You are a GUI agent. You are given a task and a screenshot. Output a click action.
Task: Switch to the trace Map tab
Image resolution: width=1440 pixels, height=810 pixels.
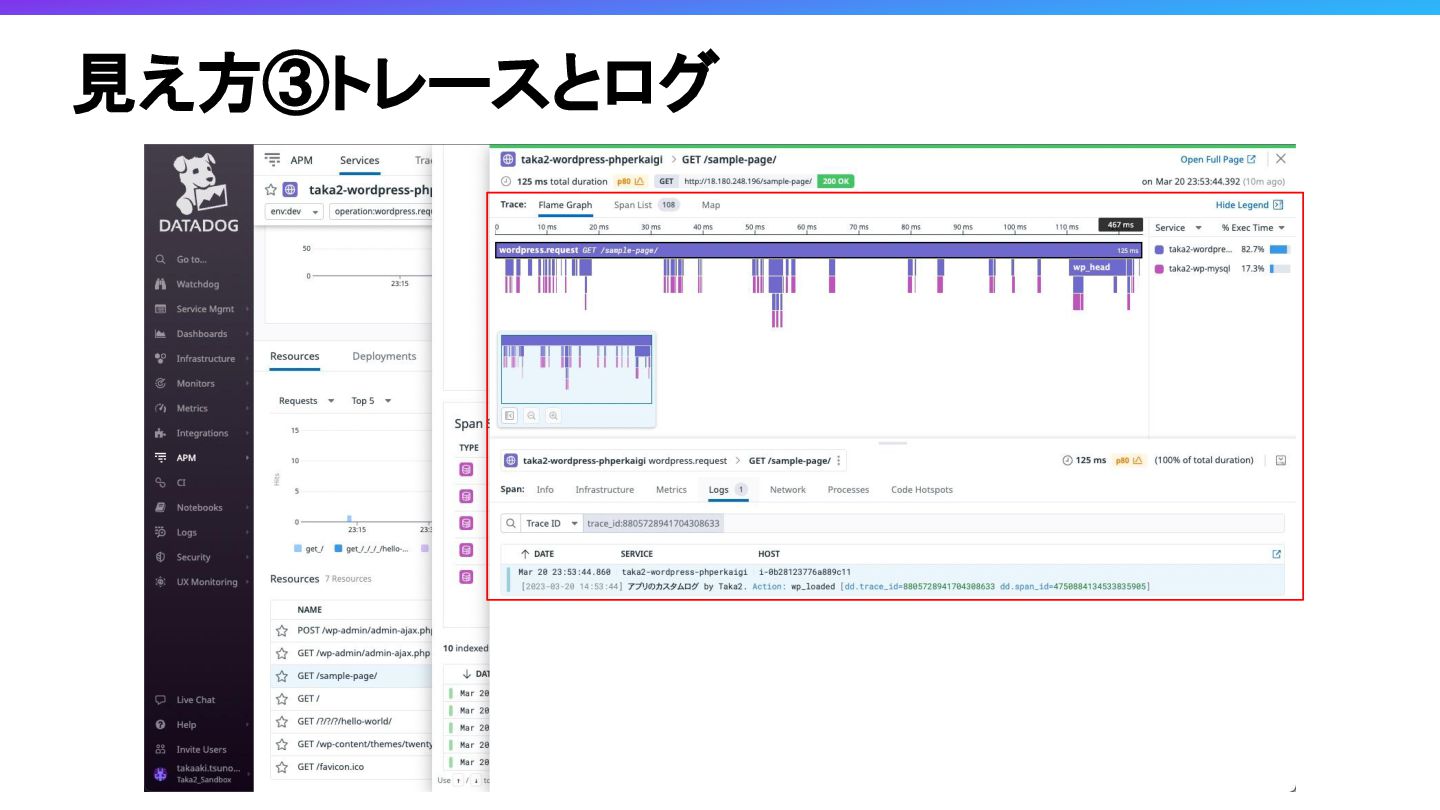[710, 205]
